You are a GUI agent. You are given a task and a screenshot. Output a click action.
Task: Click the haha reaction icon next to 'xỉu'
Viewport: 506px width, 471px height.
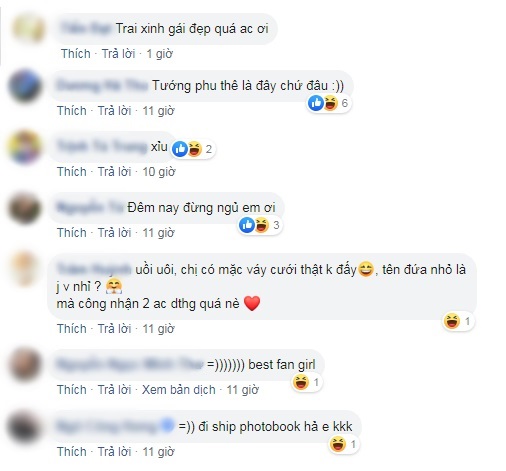coord(195,149)
